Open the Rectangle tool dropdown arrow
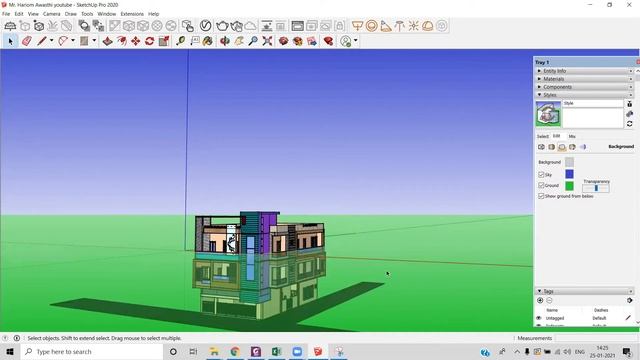The image size is (640, 360). (94, 41)
